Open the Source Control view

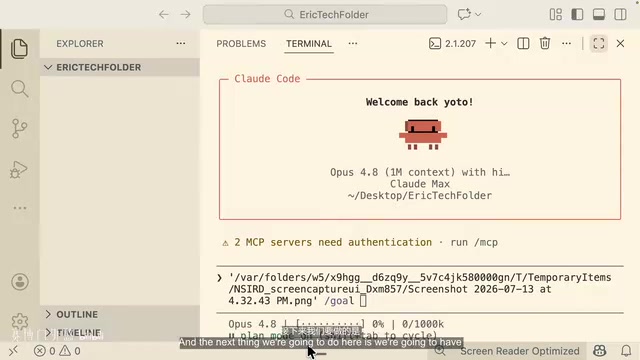[x=19, y=129]
